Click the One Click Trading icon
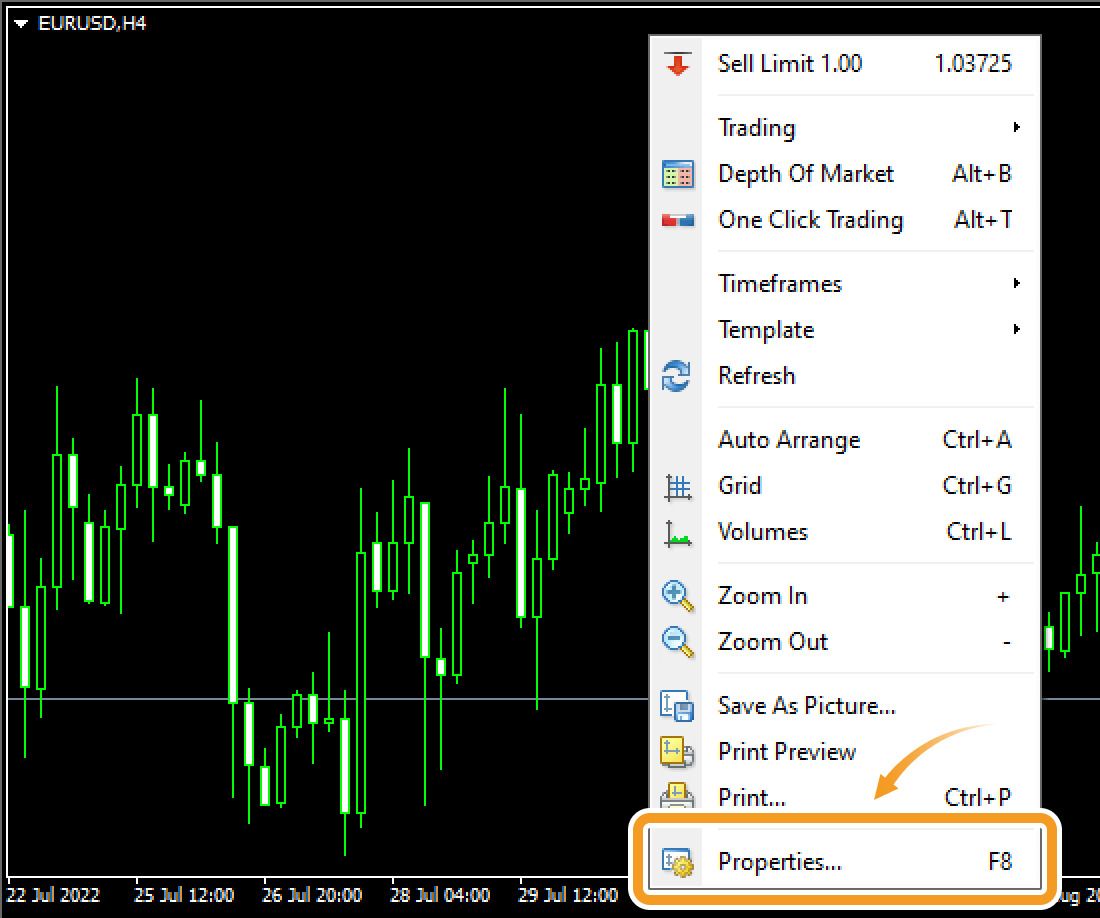 678,219
